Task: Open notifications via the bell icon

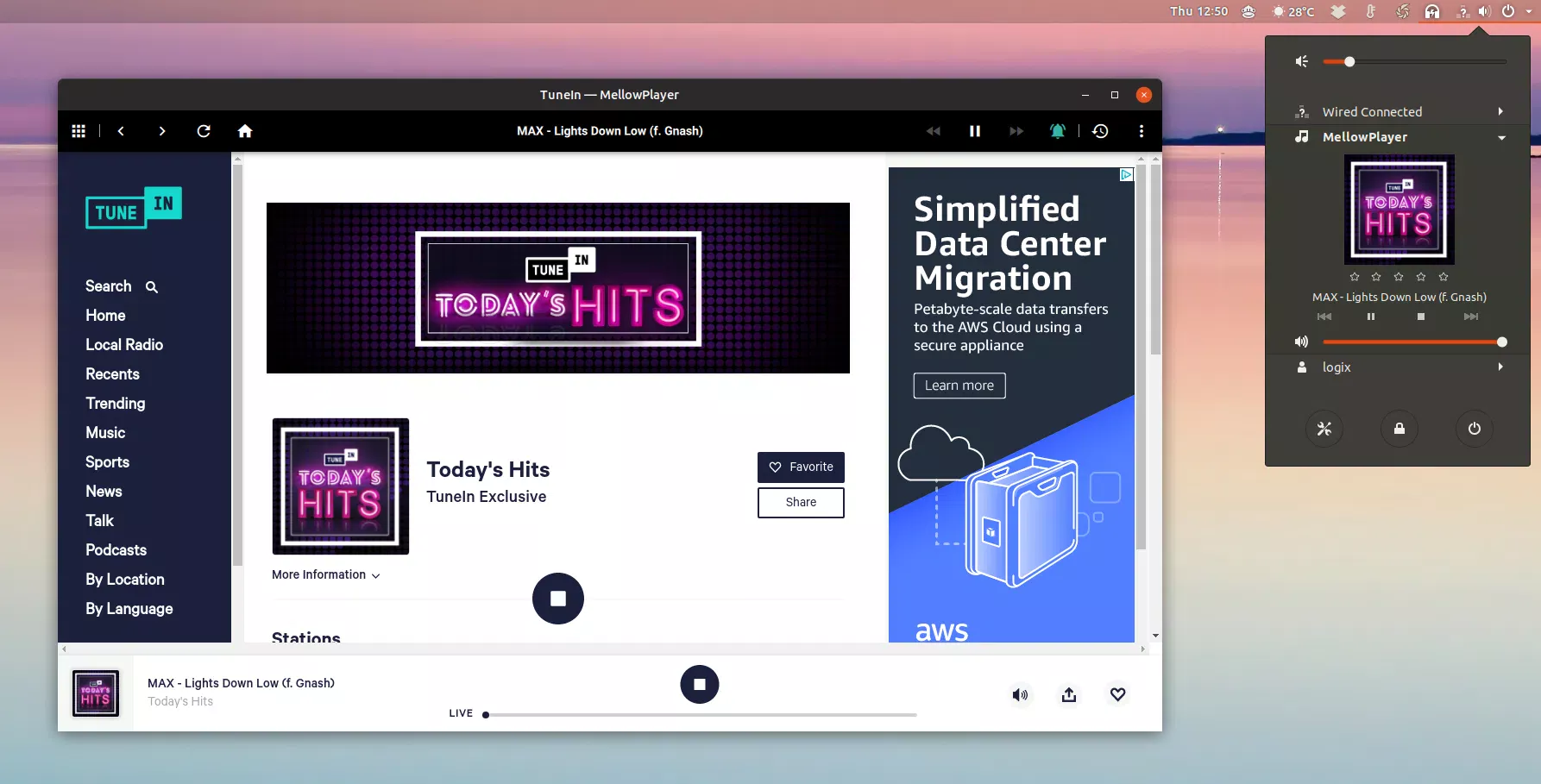Action: coord(1058,130)
